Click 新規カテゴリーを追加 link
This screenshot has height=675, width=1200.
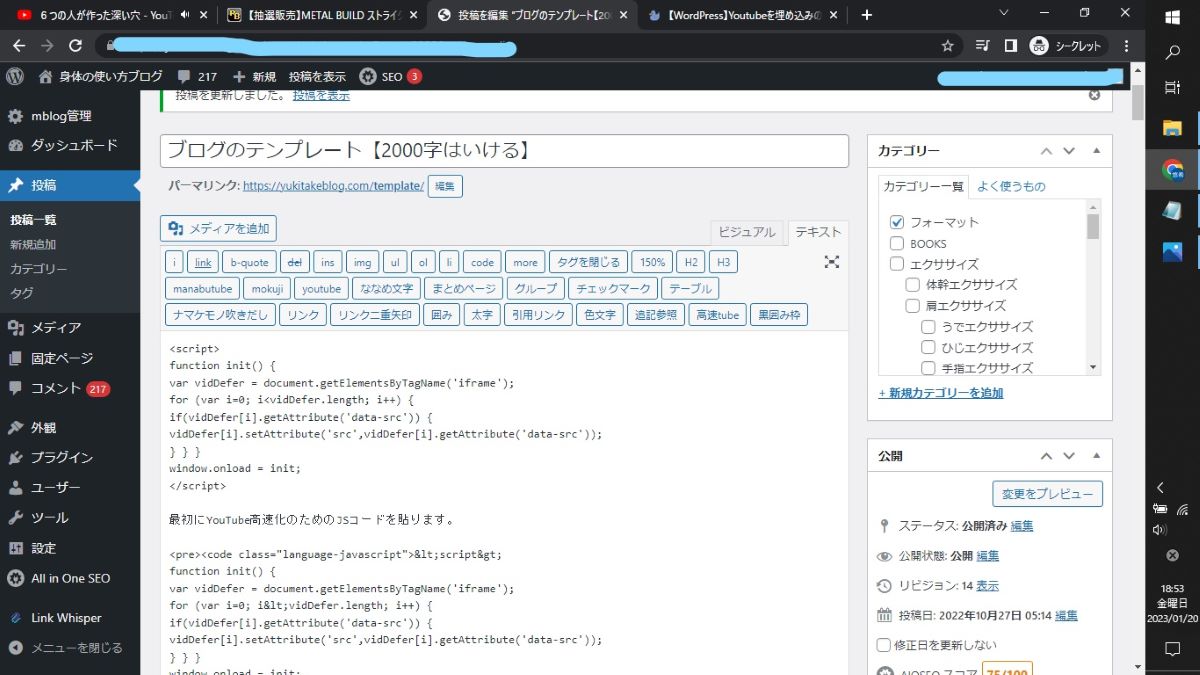(x=941, y=393)
